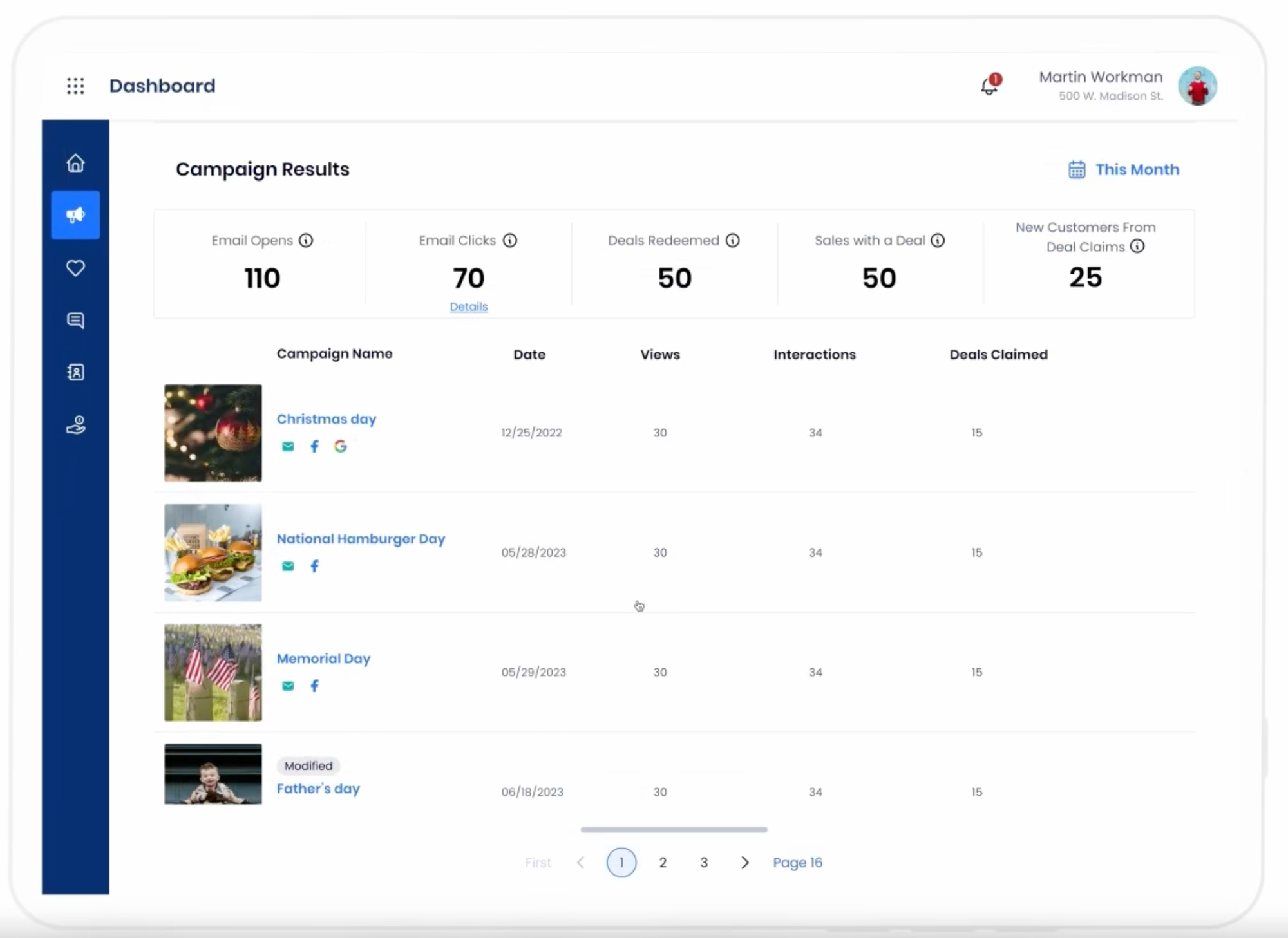Show the Email Opens info tooltip
This screenshot has width=1288, height=938.
pyautogui.click(x=305, y=240)
